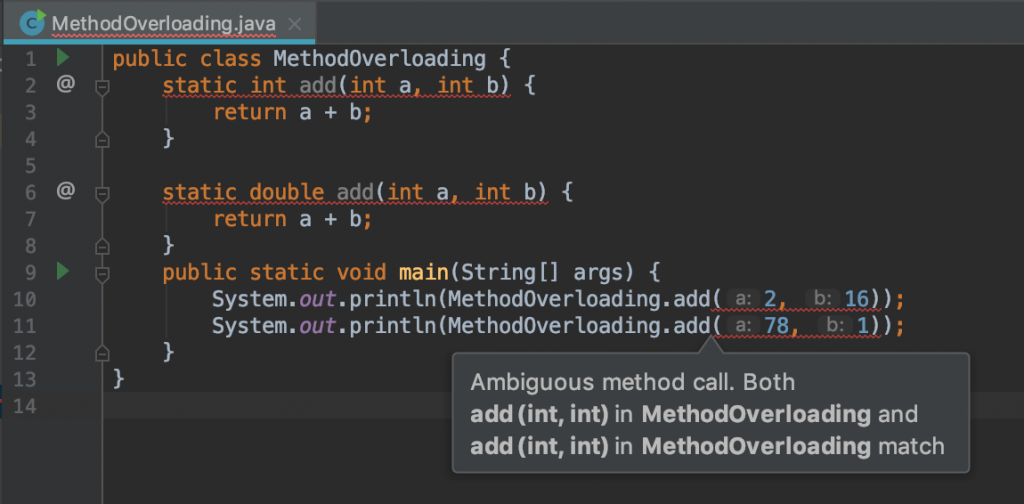The width and height of the screenshot is (1024, 504).
Task: Click 'static int' keywords on line 2
Action: [x=225, y=86]
